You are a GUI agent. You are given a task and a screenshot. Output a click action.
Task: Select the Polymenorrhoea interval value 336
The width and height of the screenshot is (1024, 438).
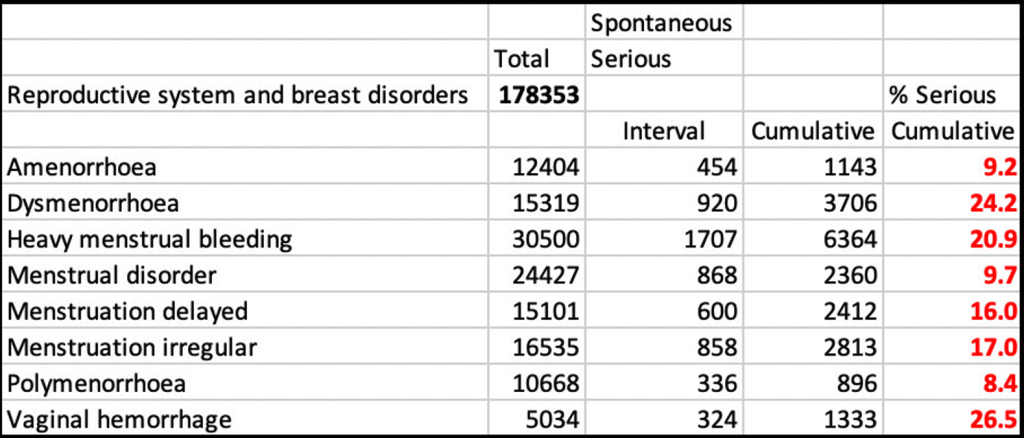tap(713, 383)
